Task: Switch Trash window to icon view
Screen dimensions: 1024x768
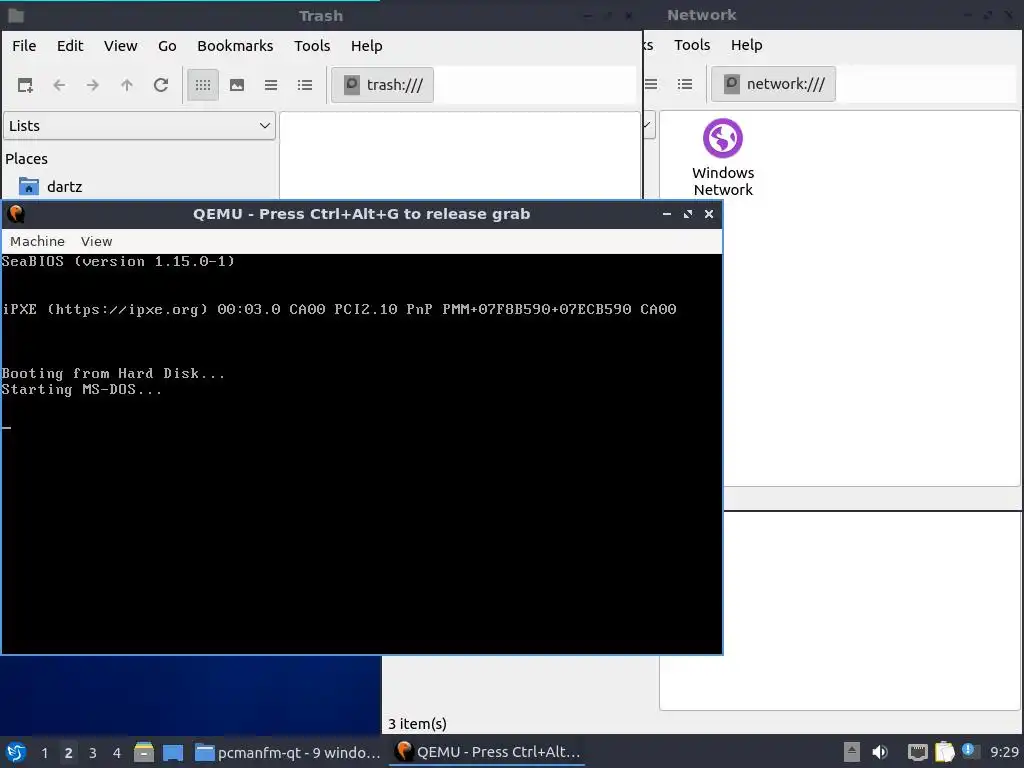Action: (203, 85)
